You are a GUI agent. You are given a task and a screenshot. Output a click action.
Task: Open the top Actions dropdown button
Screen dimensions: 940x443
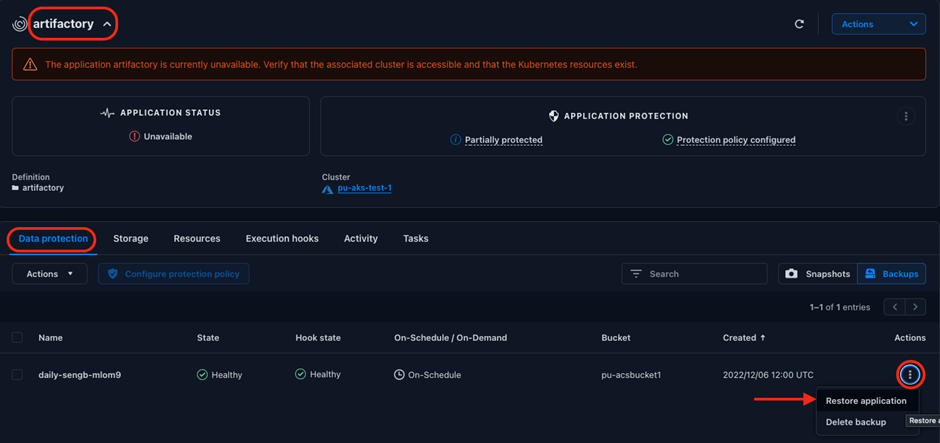878,24
